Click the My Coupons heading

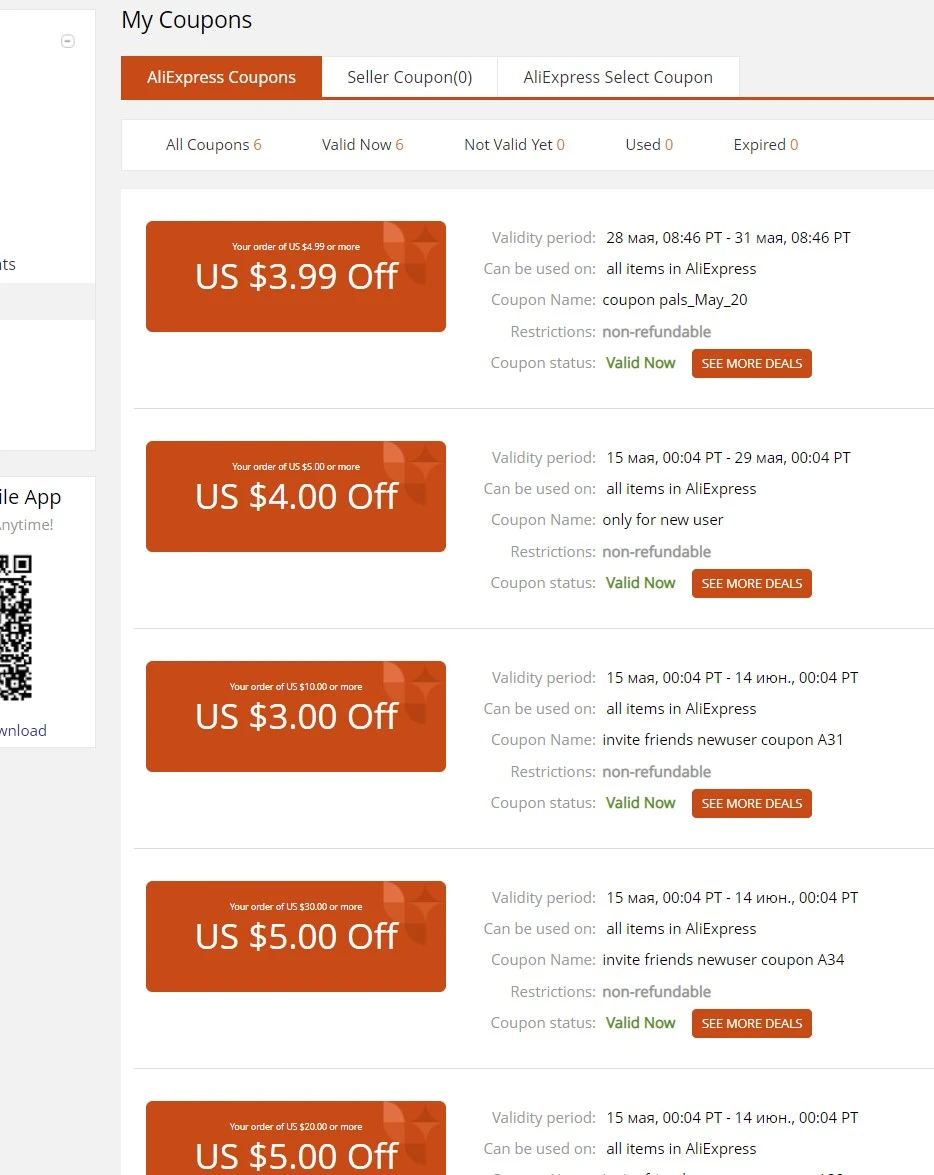coord(187,20)
